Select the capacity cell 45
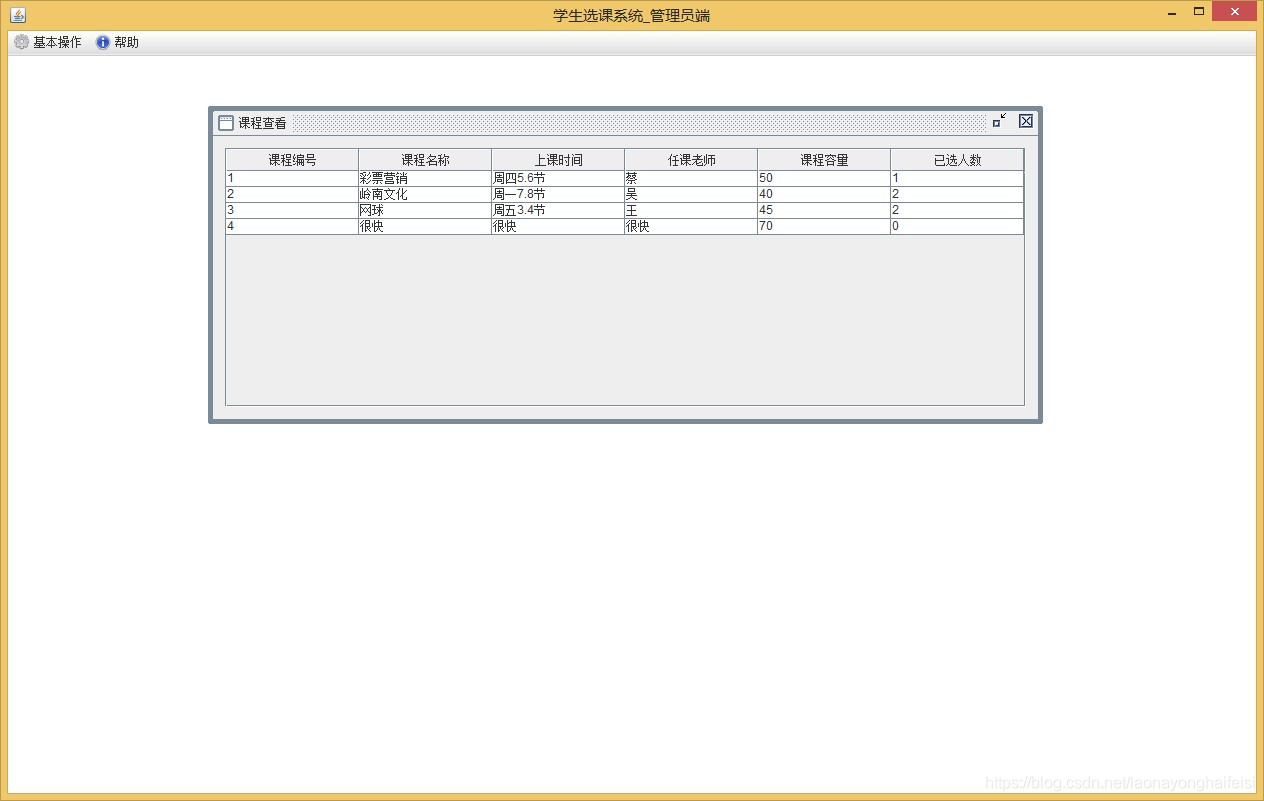The width and height of the screenshot is (1264, 801). pyautogui.click(x=824, y=210)
